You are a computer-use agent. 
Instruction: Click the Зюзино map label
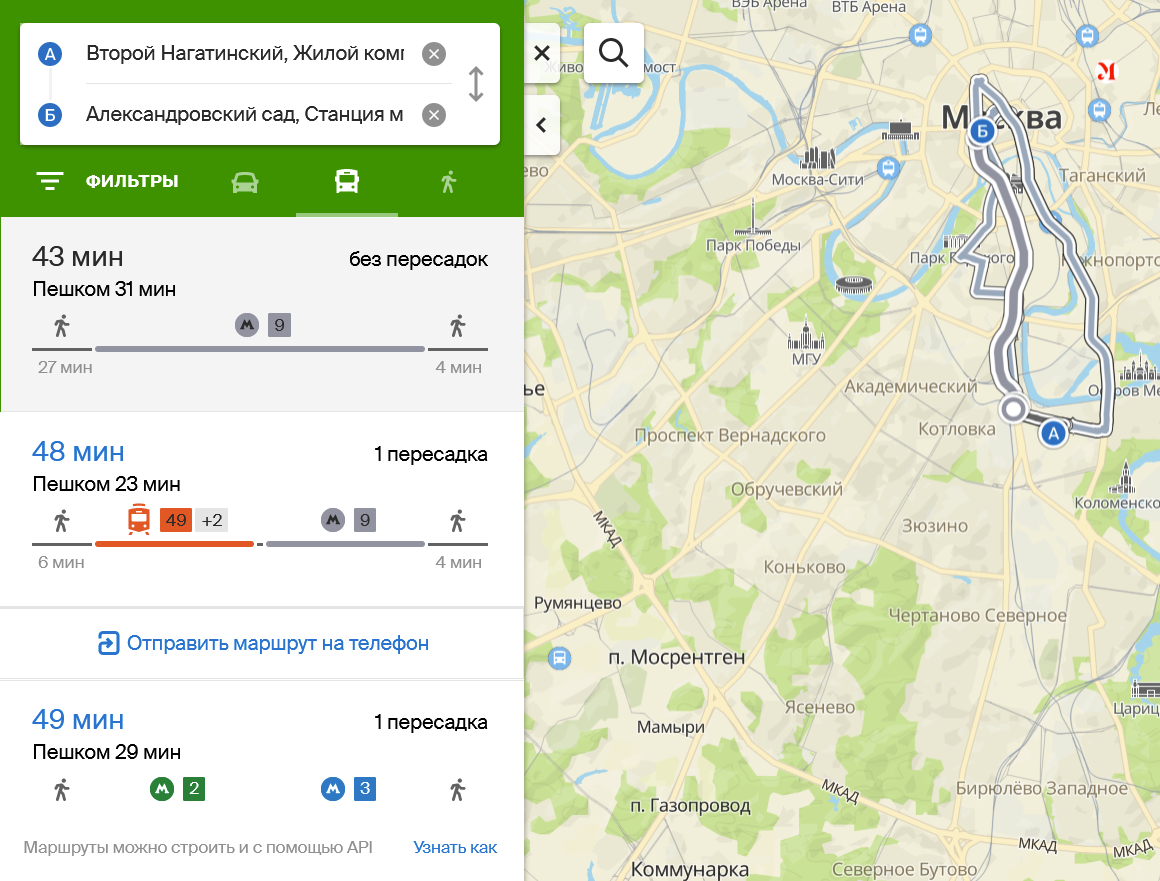coord(934,526)
